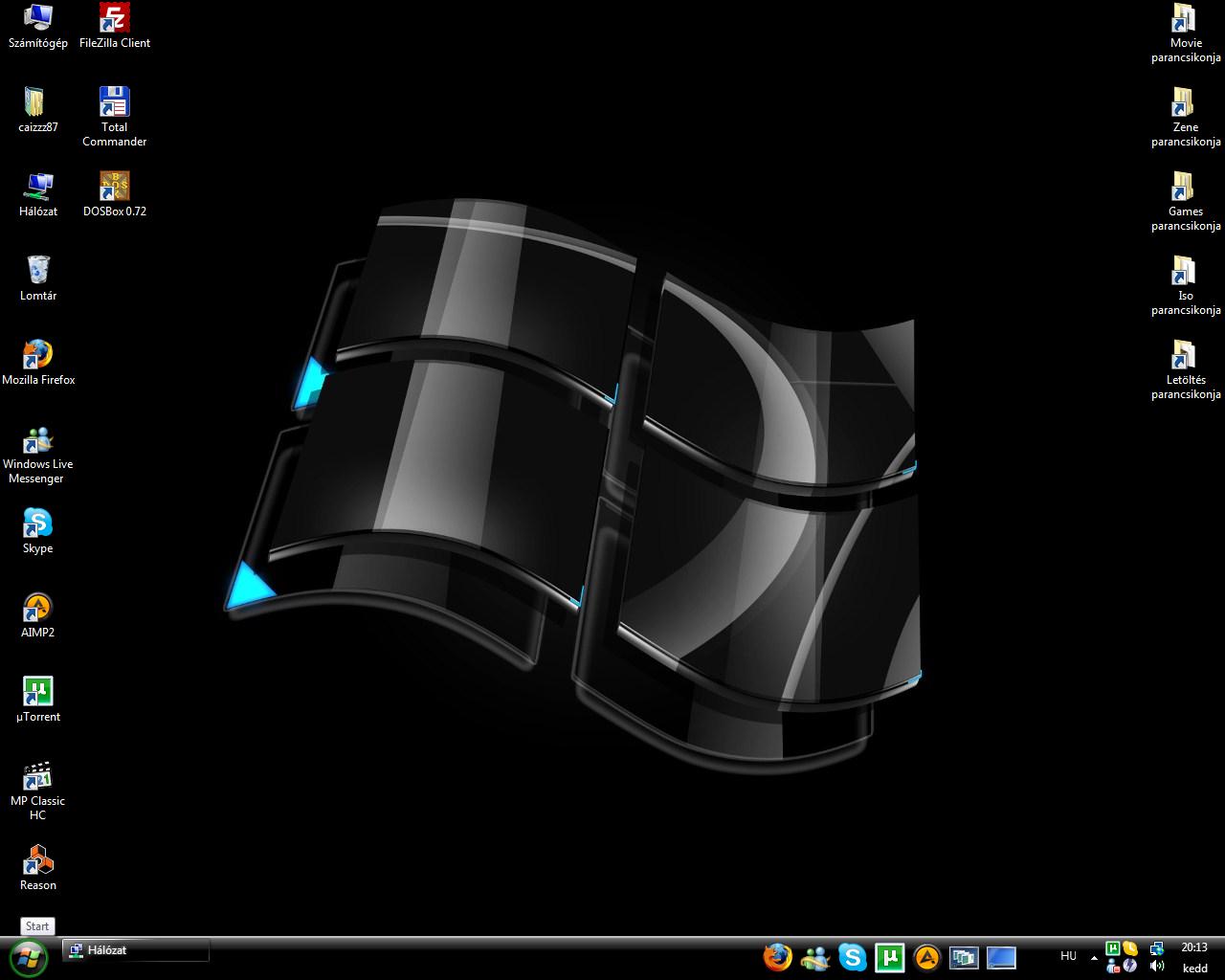
Task: Open the FileZilla Client desktop shortcut
Action: tap(115, 26)
